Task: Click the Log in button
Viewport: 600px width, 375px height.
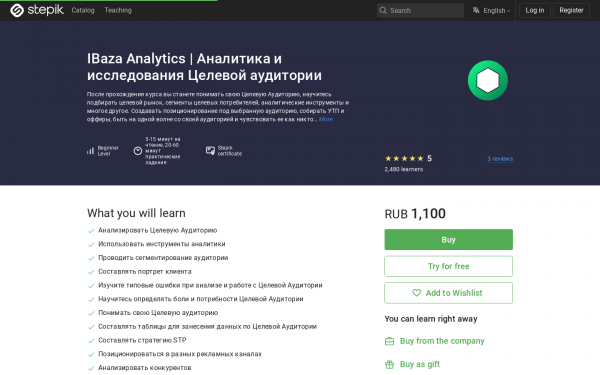Action: pyautogui.click(x=535, y=10)
